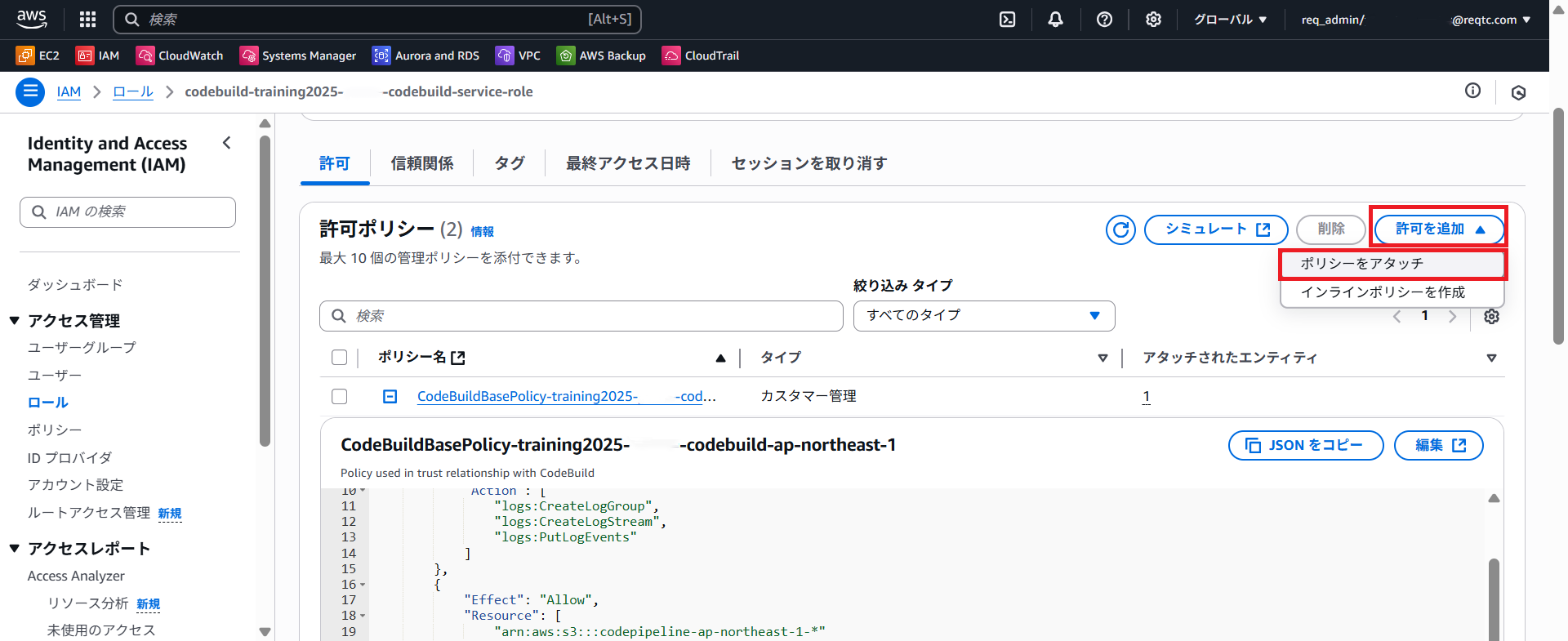Click JSON をコピー button
Screen dimensions: 1568x641
point(1306,445)
